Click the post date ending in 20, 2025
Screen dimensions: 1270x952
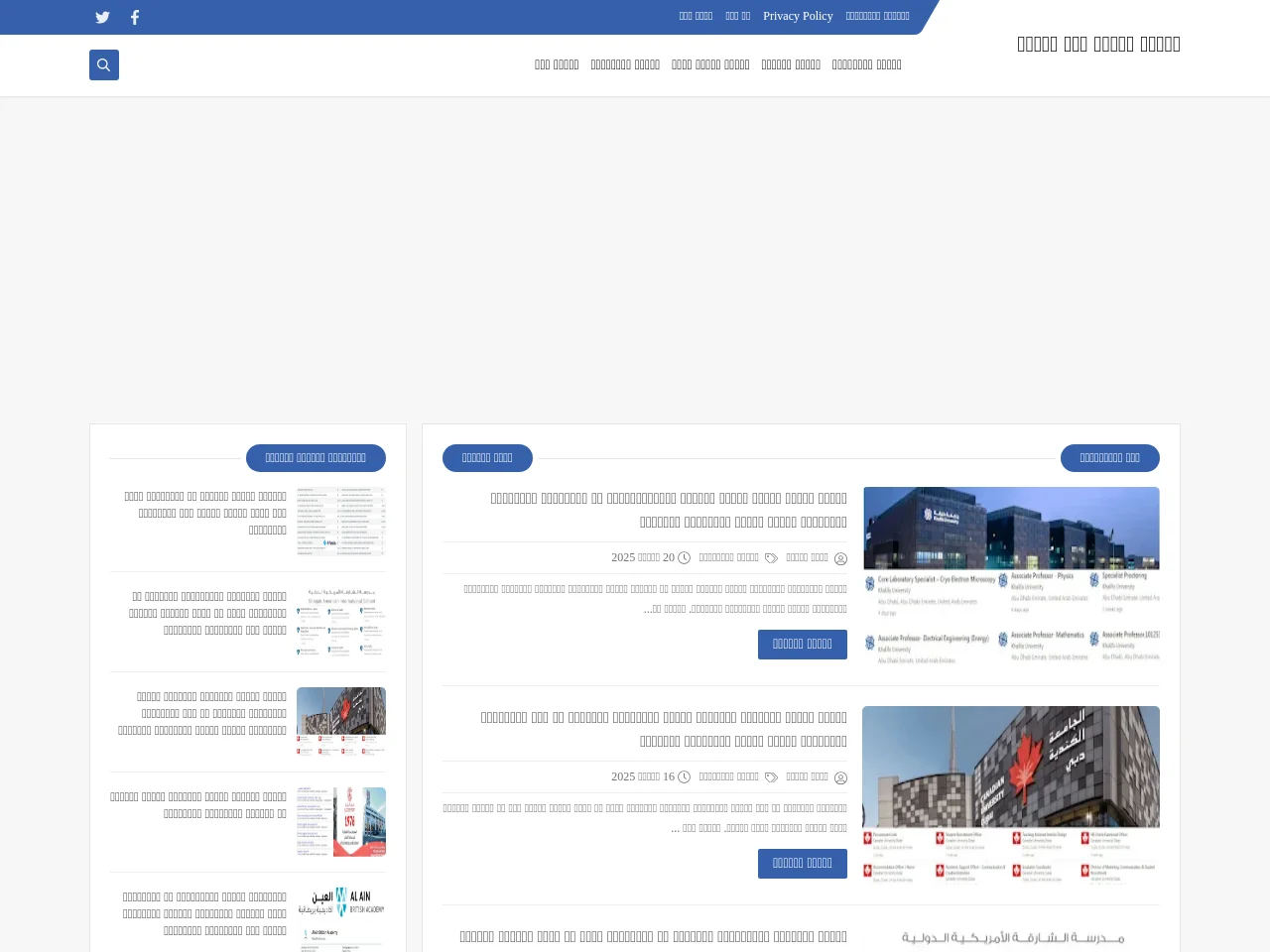pos(643,558)
